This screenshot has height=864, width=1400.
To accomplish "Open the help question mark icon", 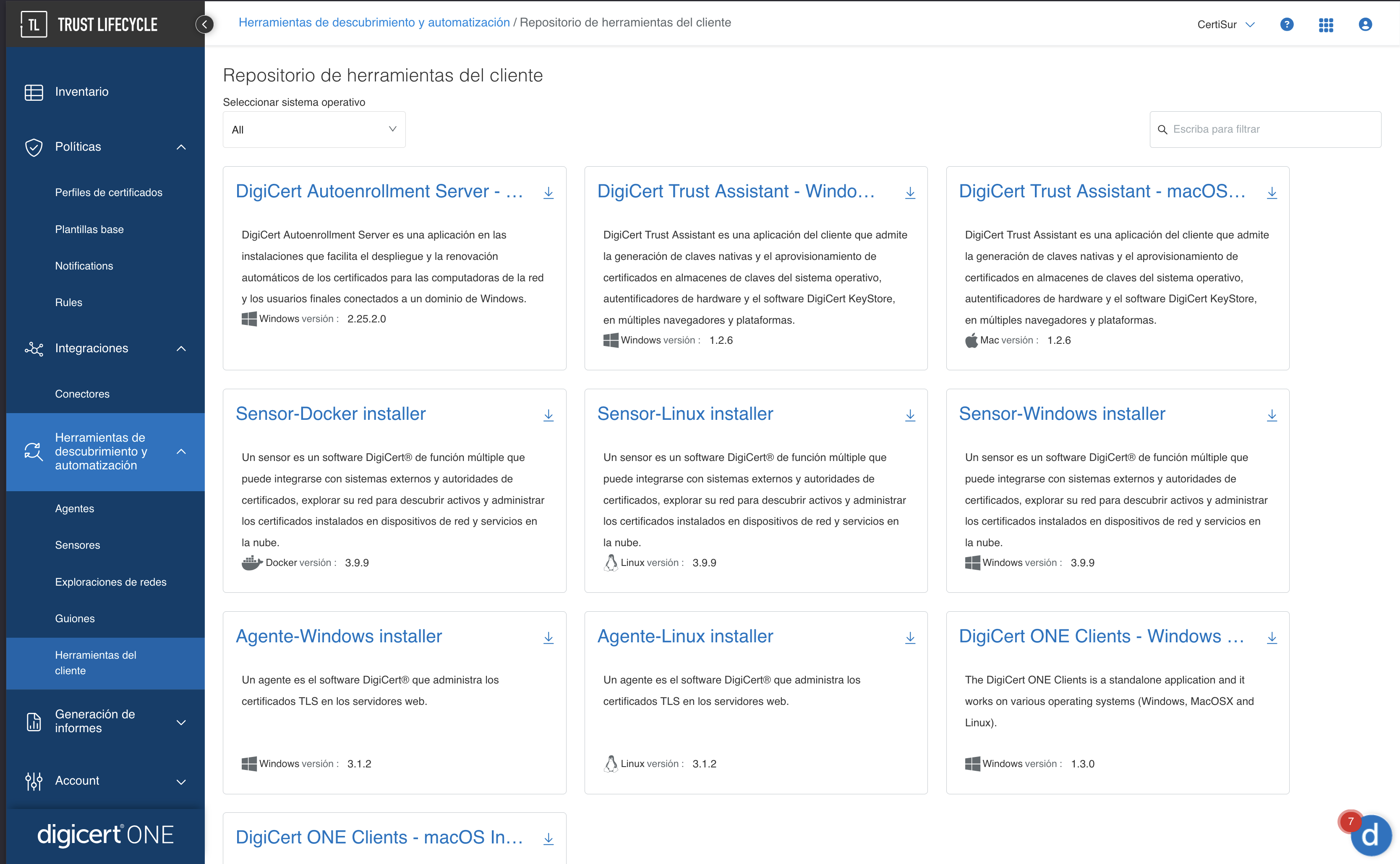I will coord(1286,25).
